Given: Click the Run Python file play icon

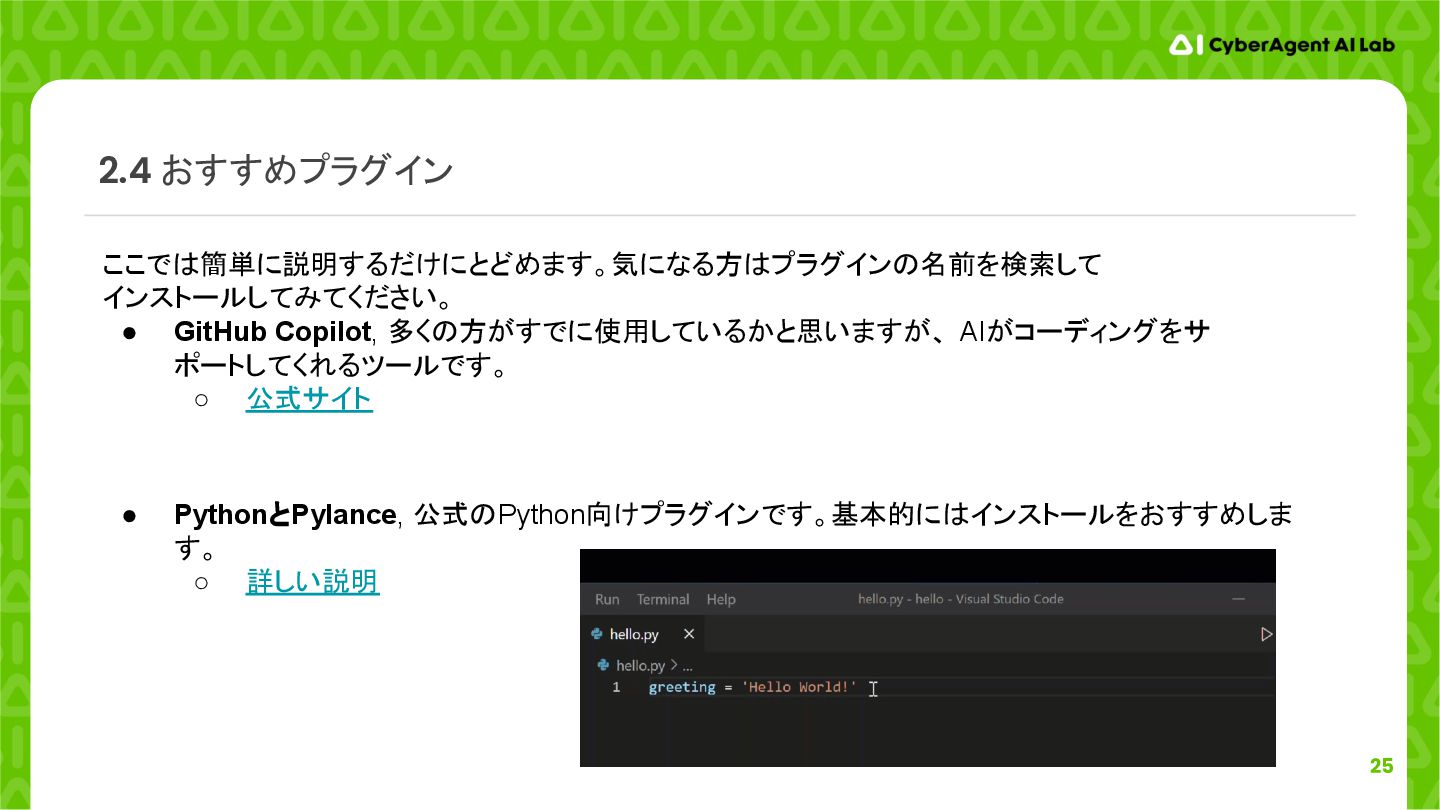Looking at the screenshot, I should coord(1266,634).
